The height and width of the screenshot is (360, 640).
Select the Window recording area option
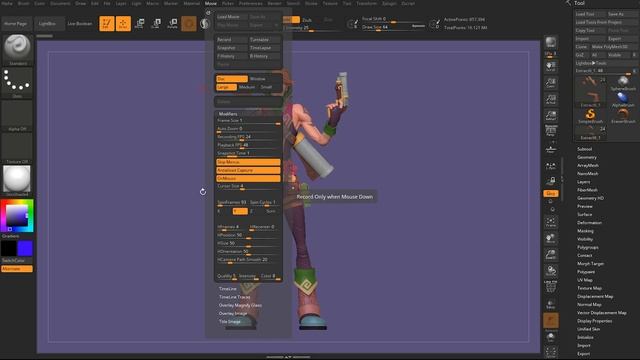click(264, 79)
